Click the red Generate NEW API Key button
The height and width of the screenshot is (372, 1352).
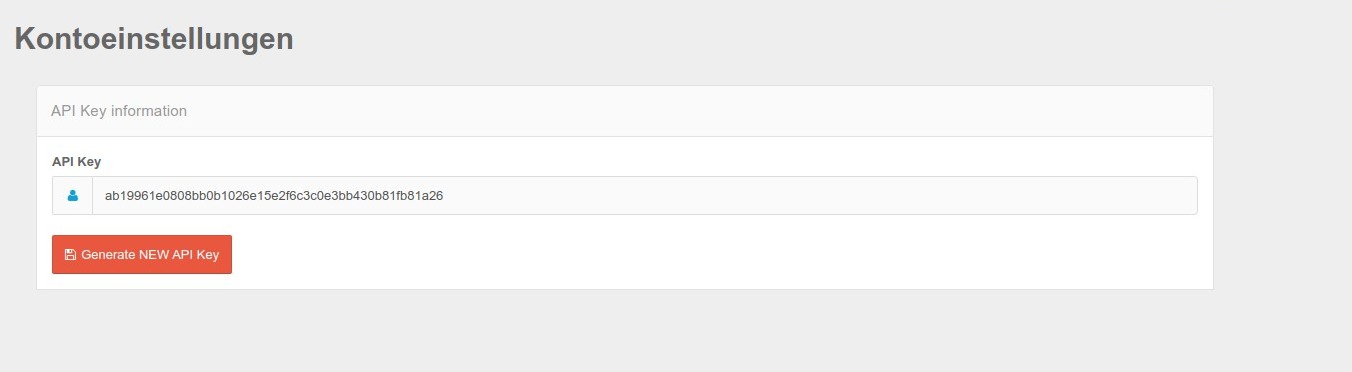[142, 254]
